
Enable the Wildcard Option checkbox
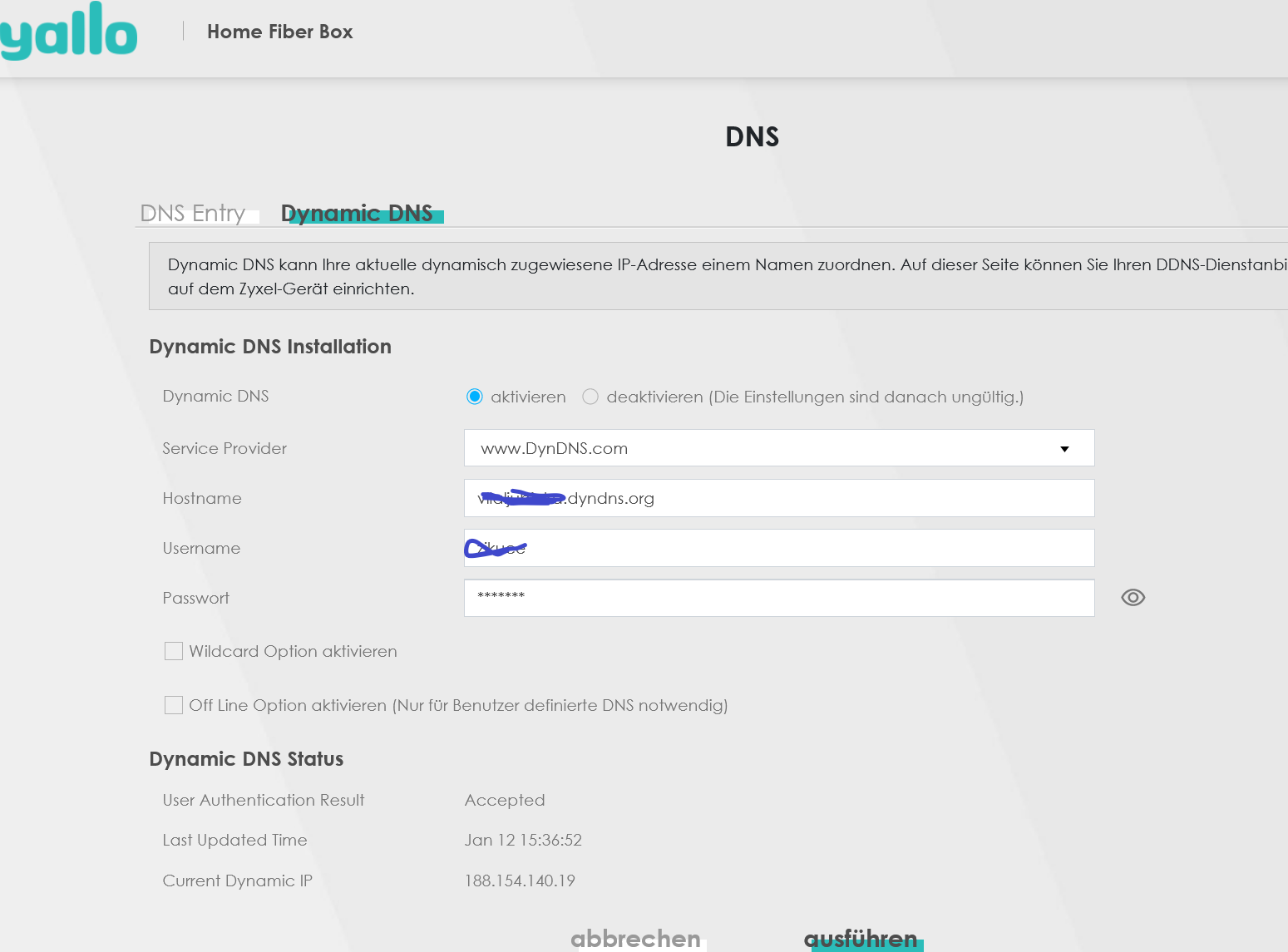(174, 651)
